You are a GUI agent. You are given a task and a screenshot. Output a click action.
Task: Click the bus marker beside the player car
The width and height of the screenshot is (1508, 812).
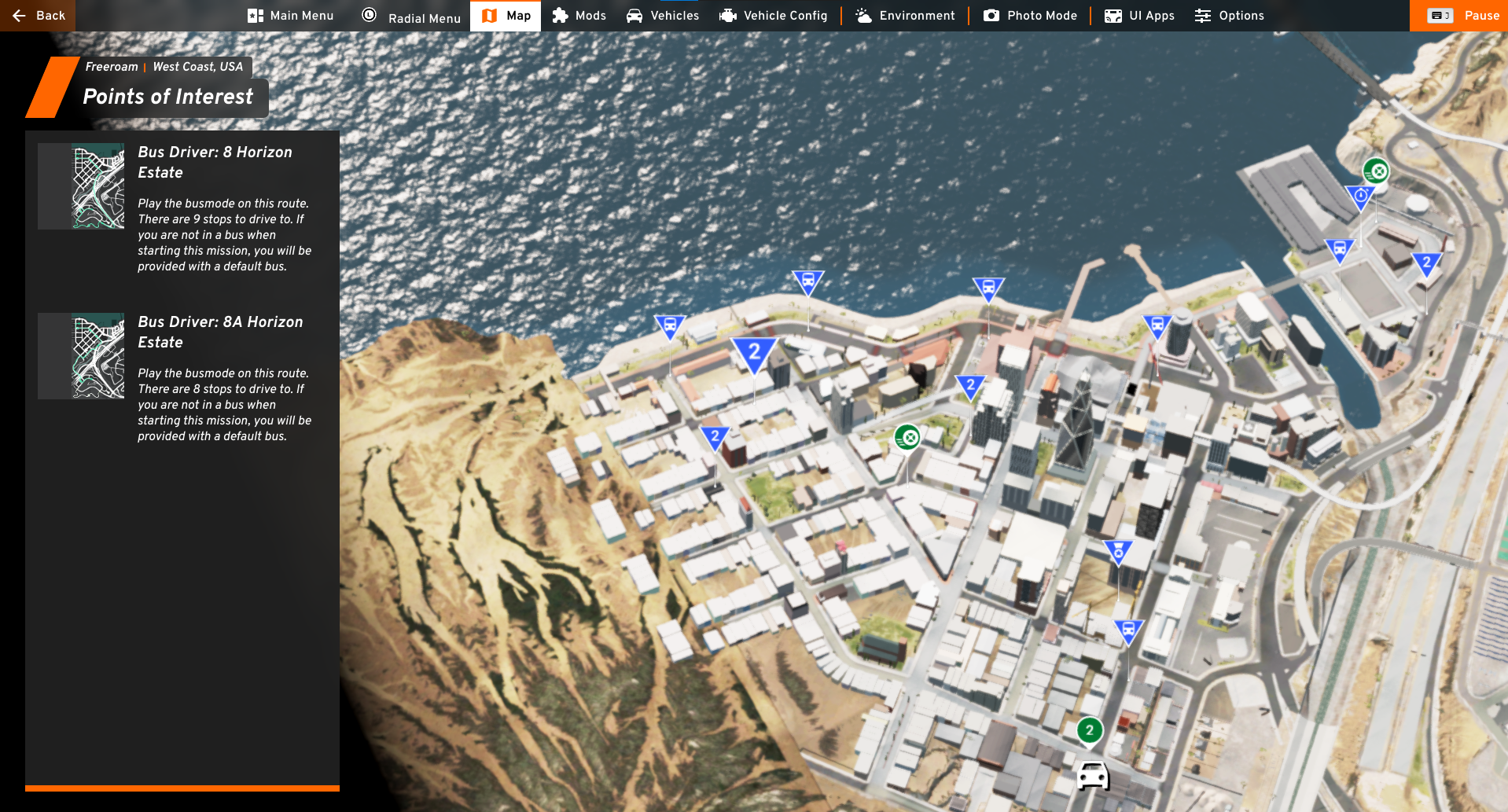point(1129,630)
